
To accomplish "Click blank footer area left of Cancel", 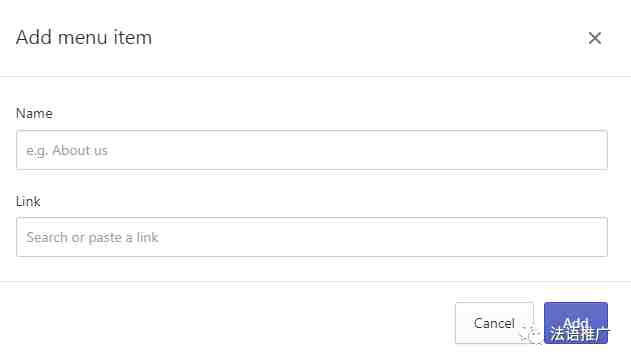I will (227, 323).
